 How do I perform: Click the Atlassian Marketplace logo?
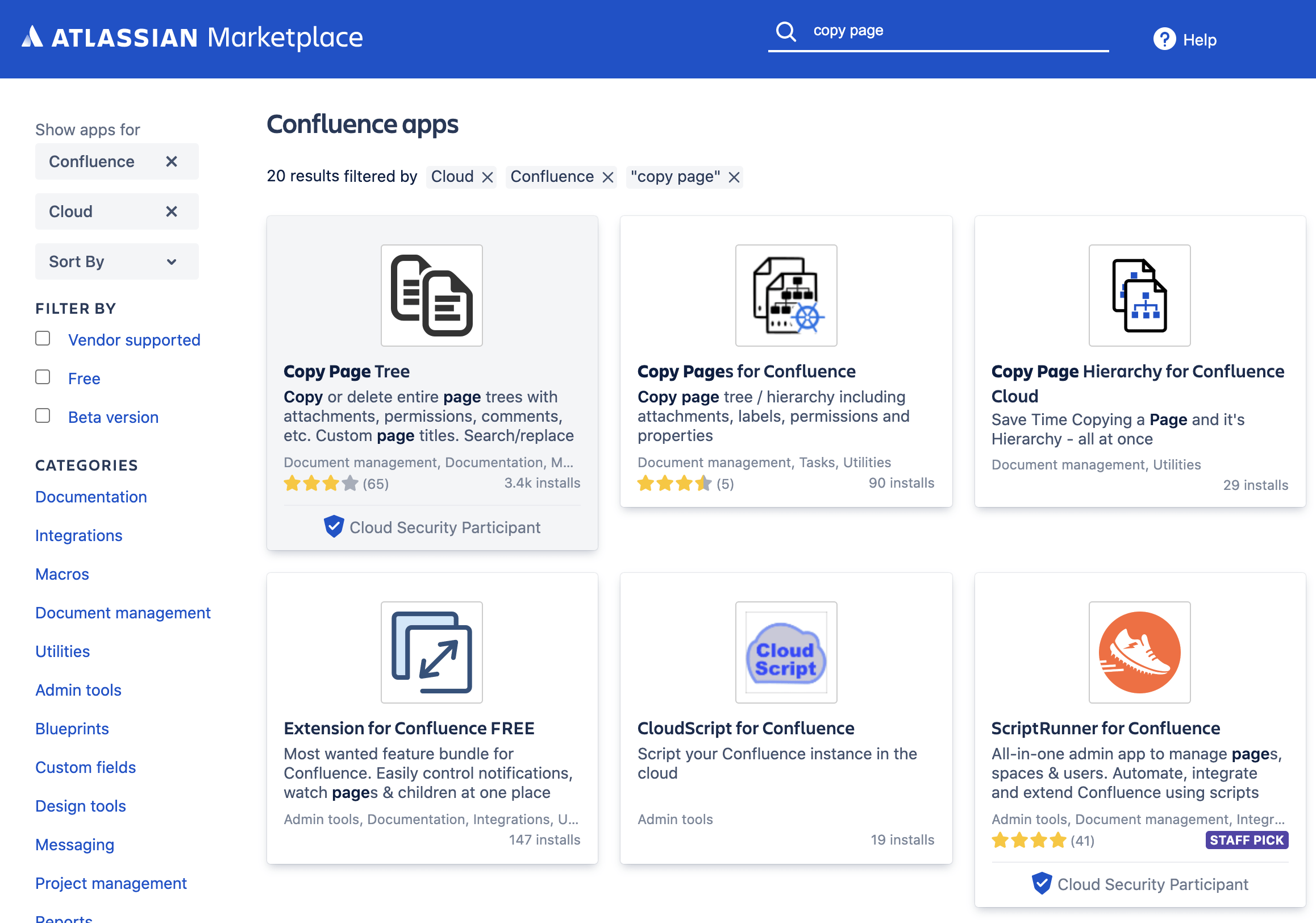[x=193, y=37]
